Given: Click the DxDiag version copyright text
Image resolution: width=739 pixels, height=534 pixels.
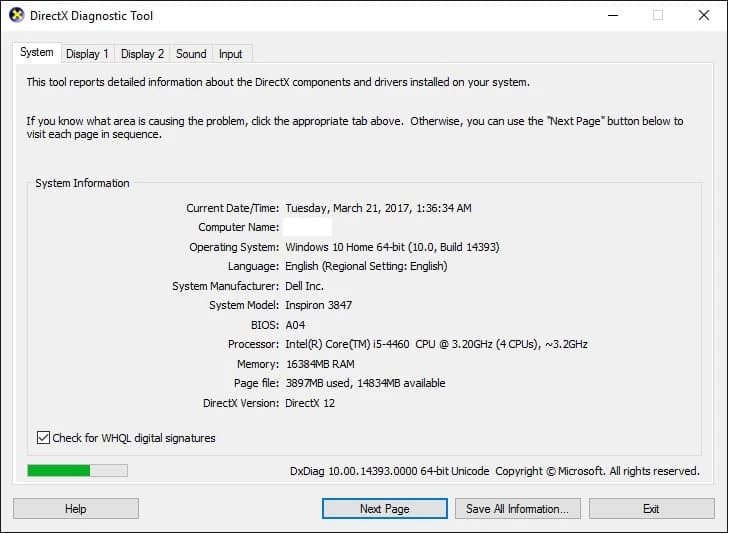Looking at the screenshot, I should pos(494,471).
